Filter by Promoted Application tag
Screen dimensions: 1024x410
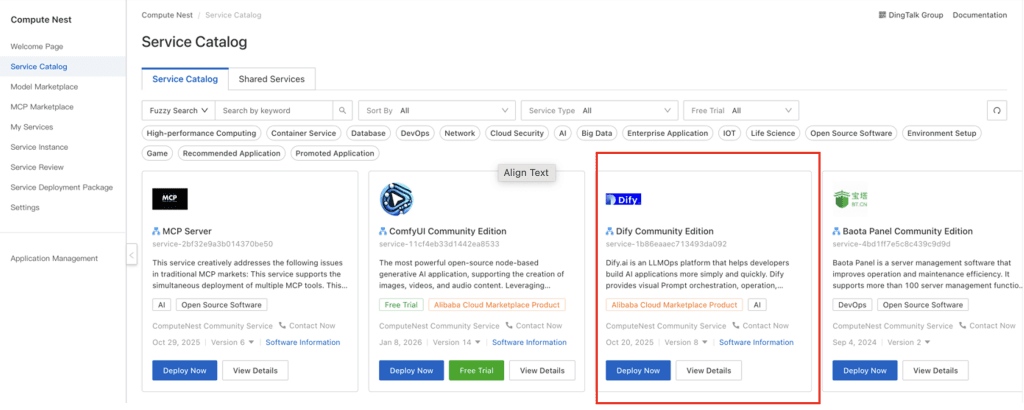tap(335, 153)
